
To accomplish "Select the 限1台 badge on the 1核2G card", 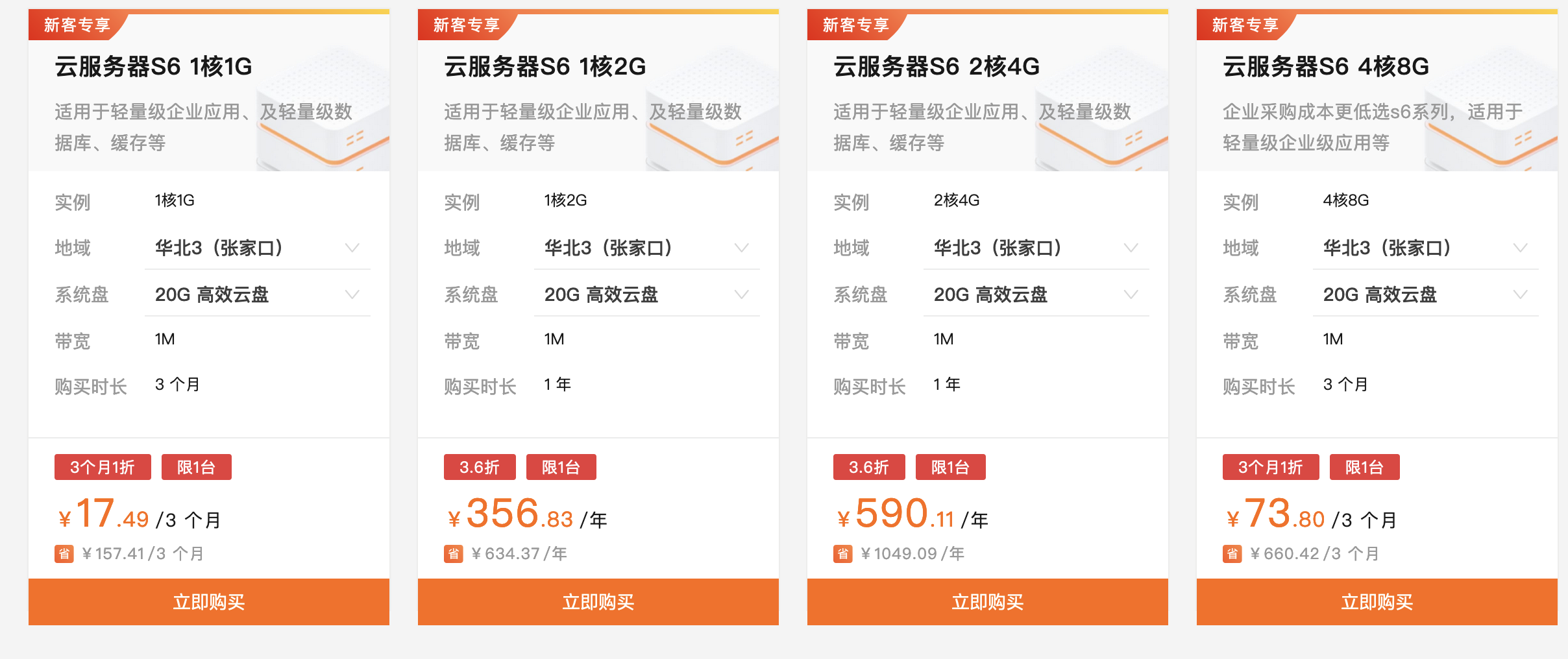I will (561, 466).
